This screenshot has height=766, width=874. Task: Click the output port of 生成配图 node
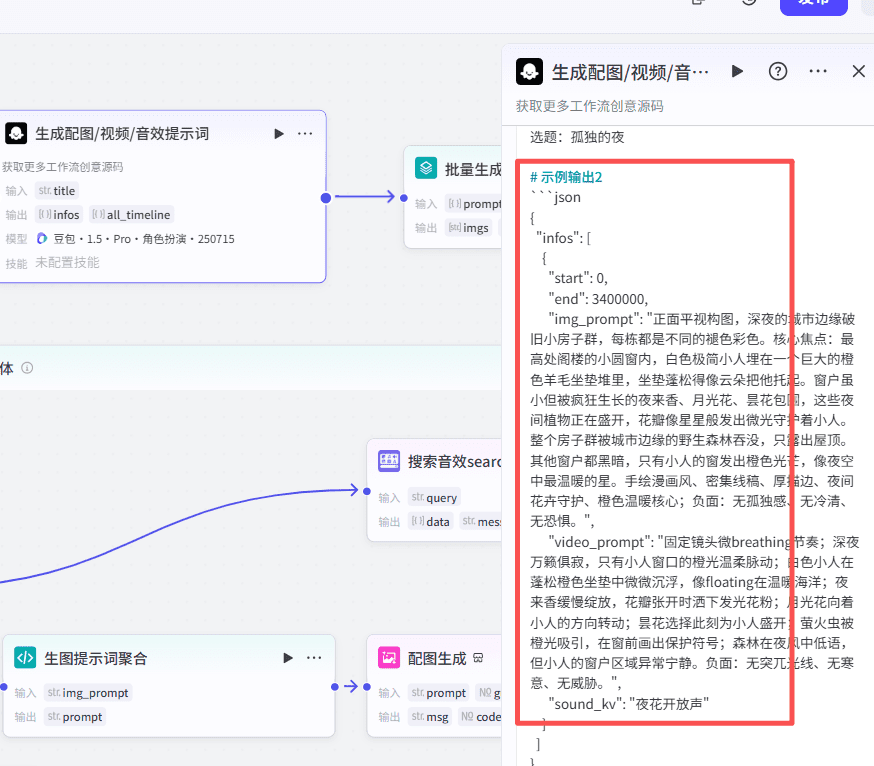click(326, 198)
